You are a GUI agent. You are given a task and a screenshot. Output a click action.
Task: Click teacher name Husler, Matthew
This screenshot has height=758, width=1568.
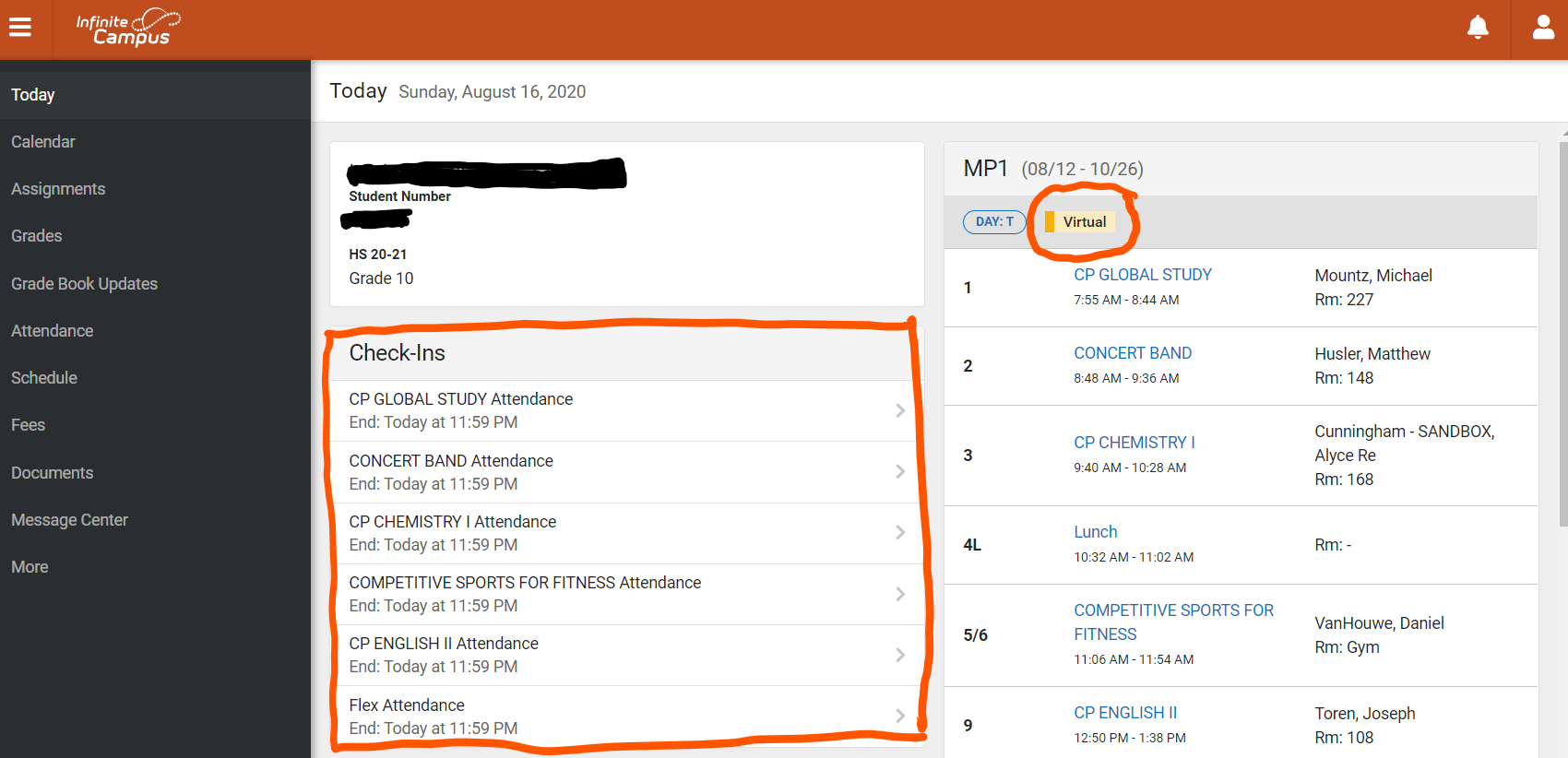pos(1372,354)
